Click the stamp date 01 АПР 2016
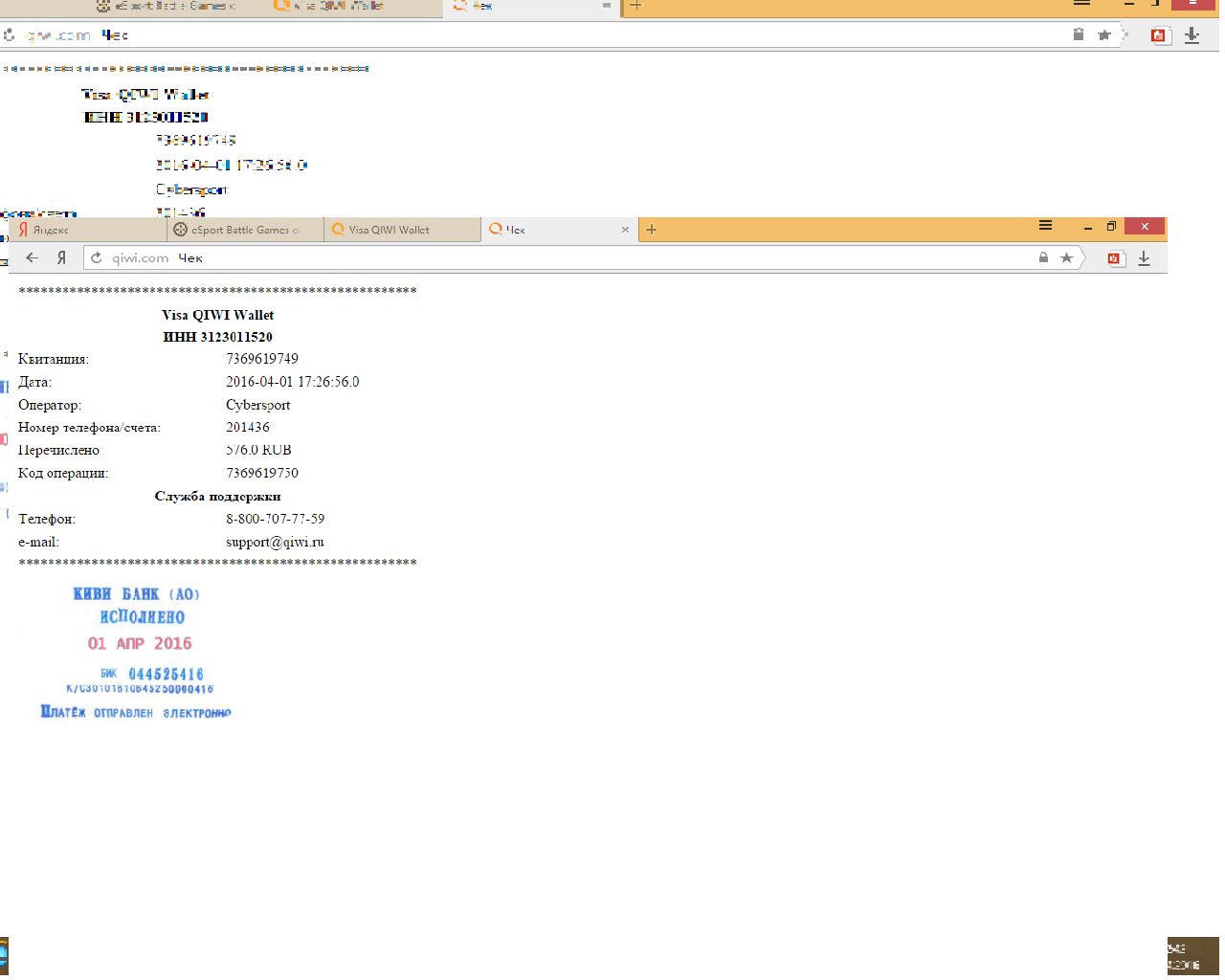1225x980 pixels. tap(140, 643)
